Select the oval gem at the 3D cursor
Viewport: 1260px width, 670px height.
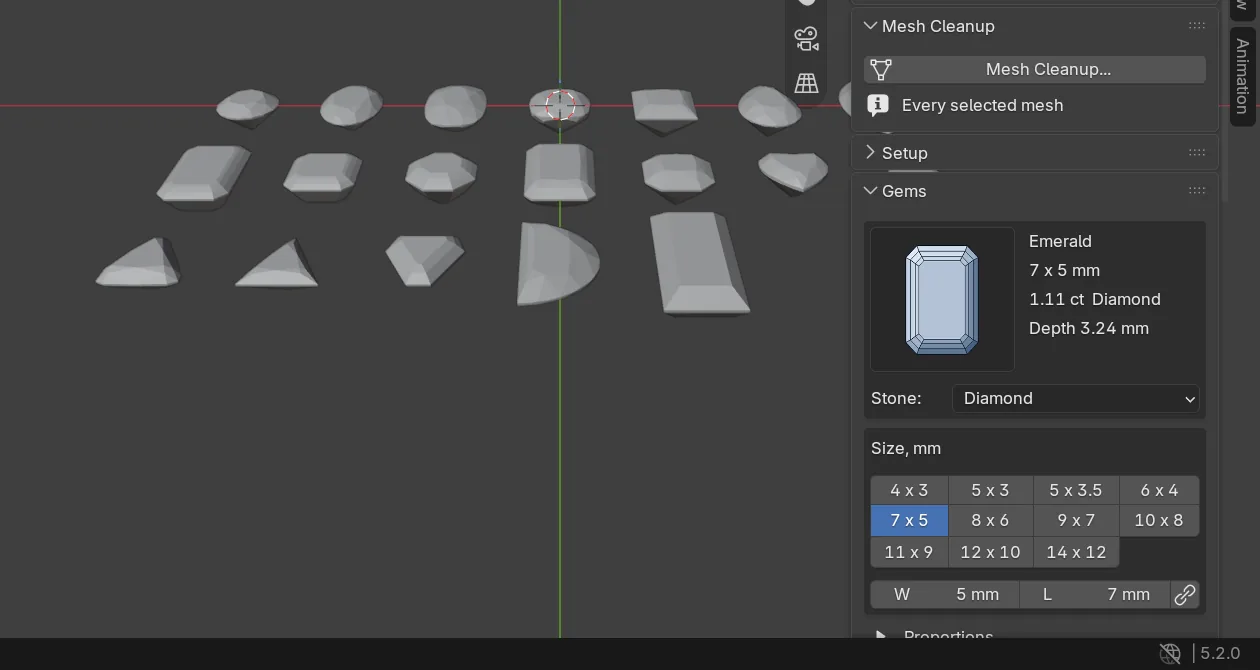559,106
